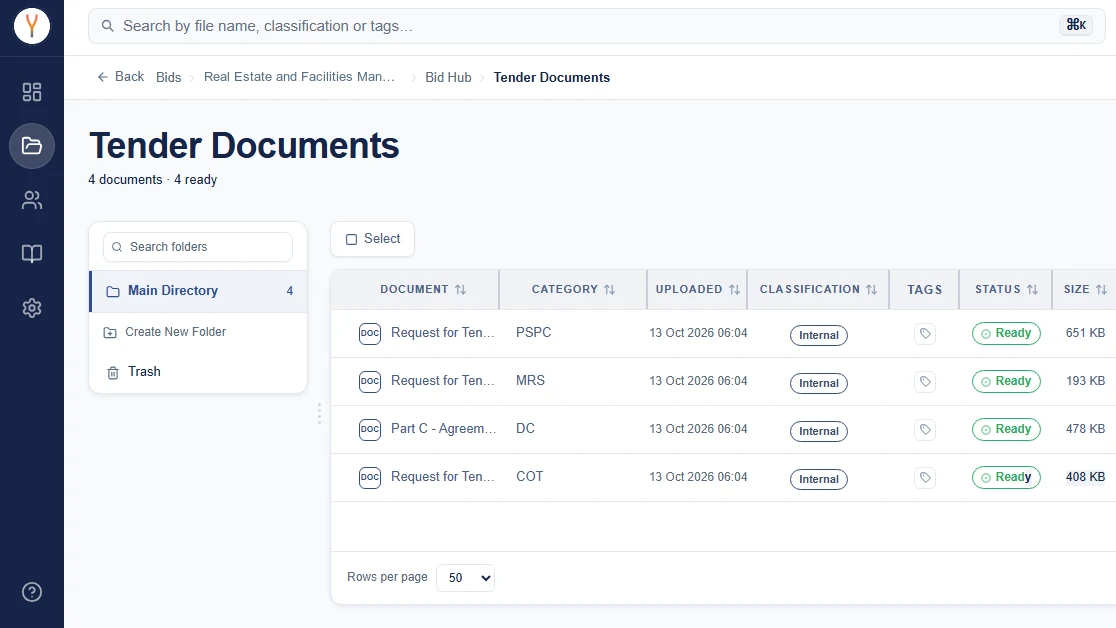The height and width of the screenshot is (628, 1116).
Task: Focus the top file search field
Action: [596, 26]
